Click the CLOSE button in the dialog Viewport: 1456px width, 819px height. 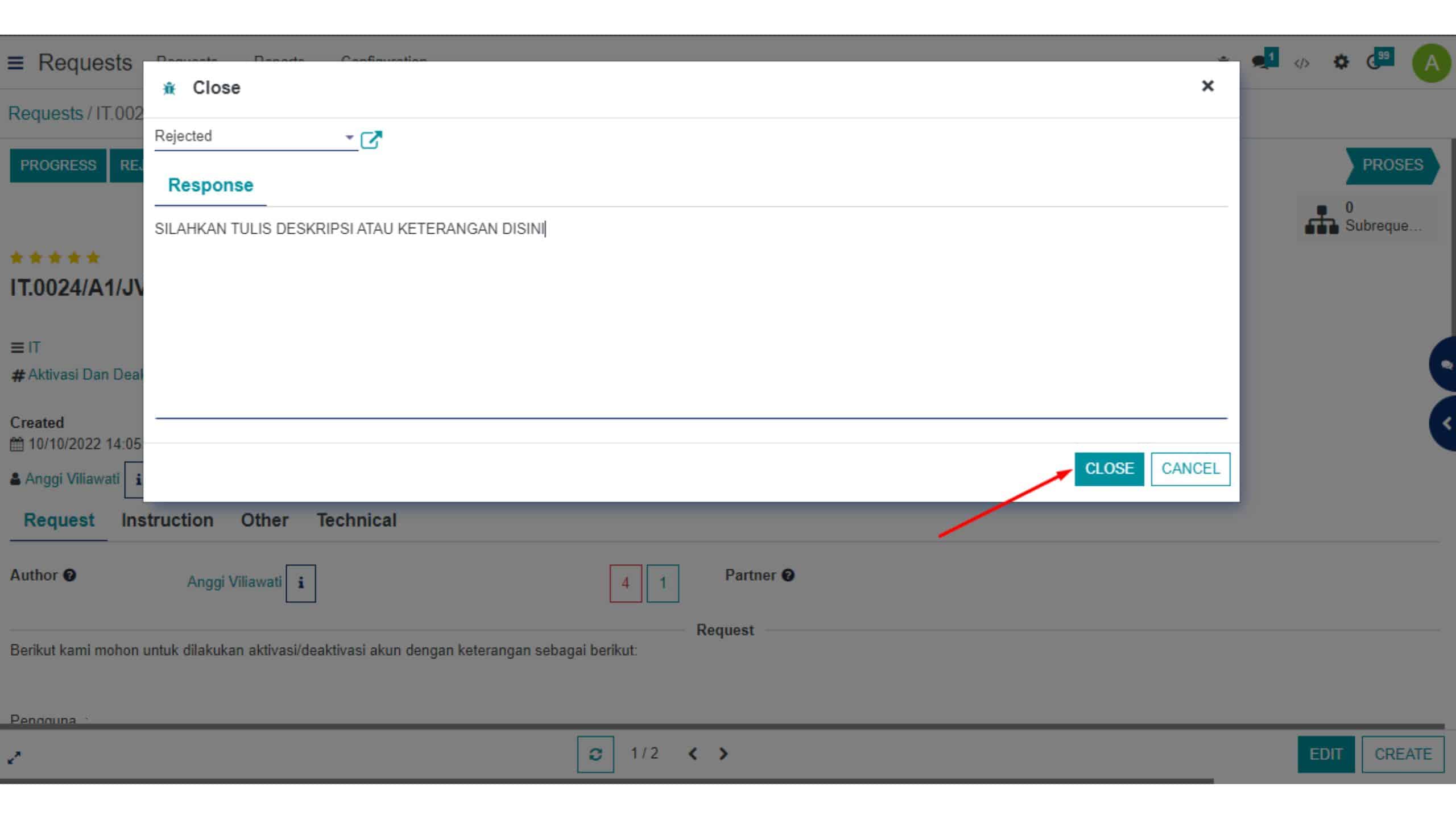click(1108, 469)
